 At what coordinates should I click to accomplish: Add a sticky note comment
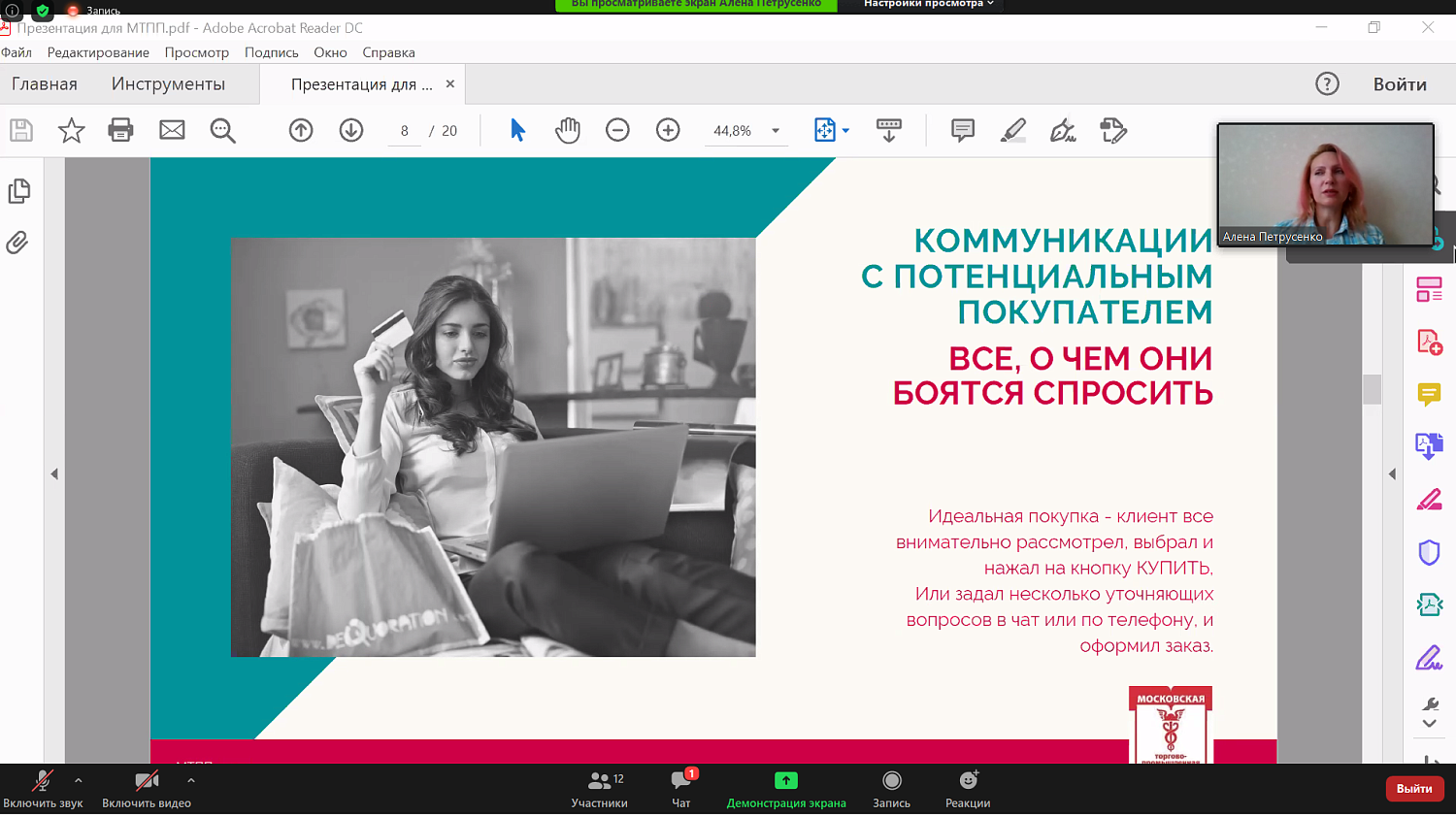[963, 130]
